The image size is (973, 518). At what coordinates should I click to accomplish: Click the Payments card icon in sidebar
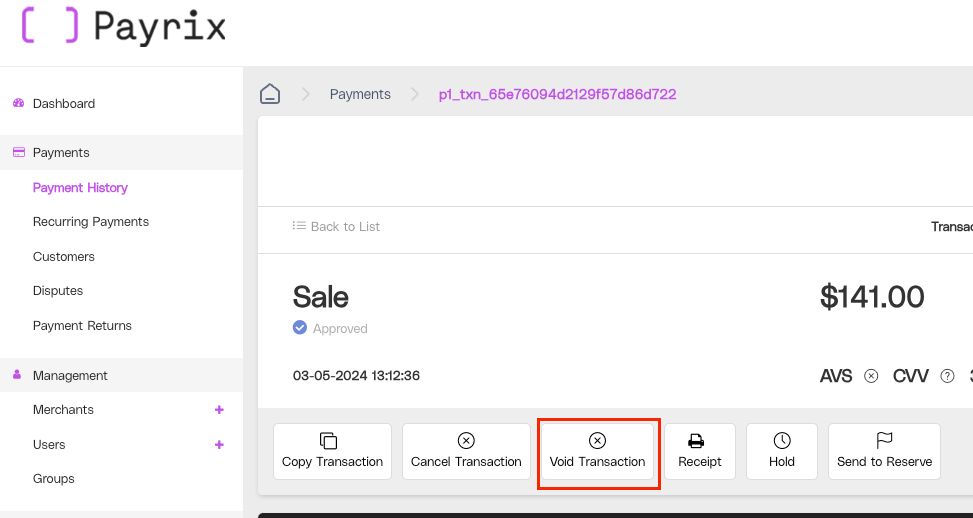coord(19,152)
